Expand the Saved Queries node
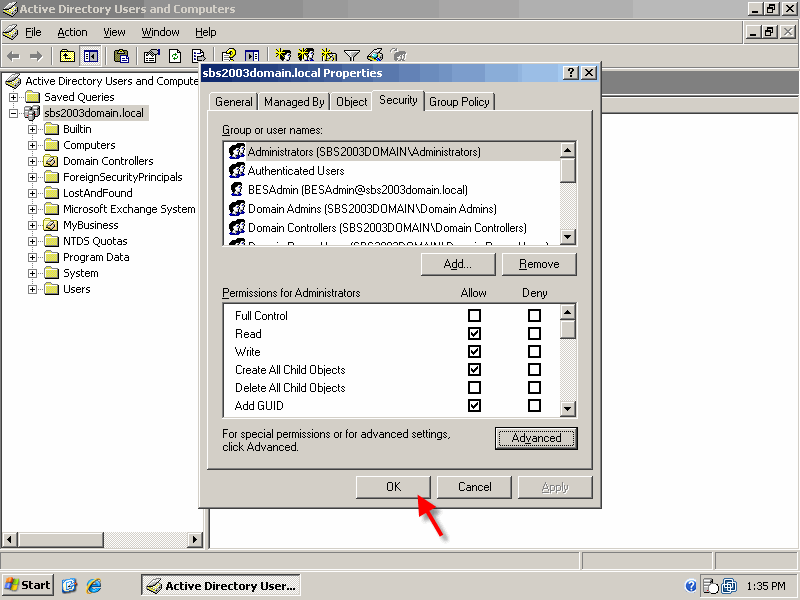This screenshot has width=800, height=600. 13,97
